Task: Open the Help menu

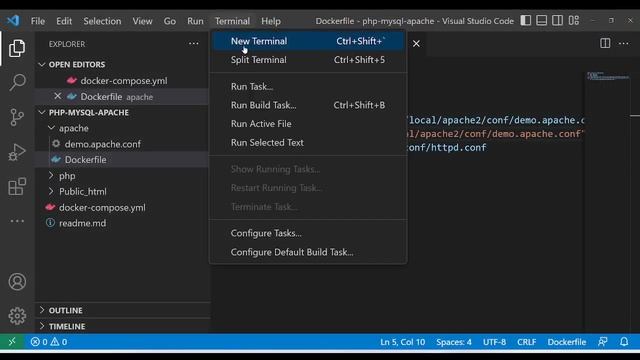Action: pyautogui.click(x=271, y=21)
